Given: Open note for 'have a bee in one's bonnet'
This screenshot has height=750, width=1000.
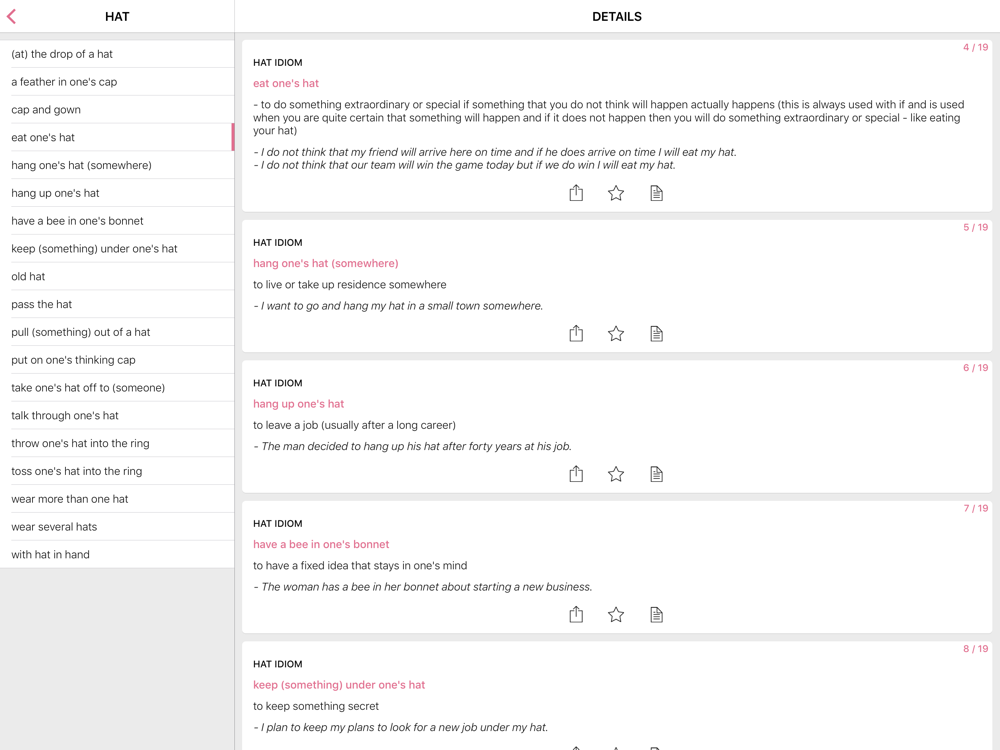Looking at the screenshot, I should click(656, 614).
